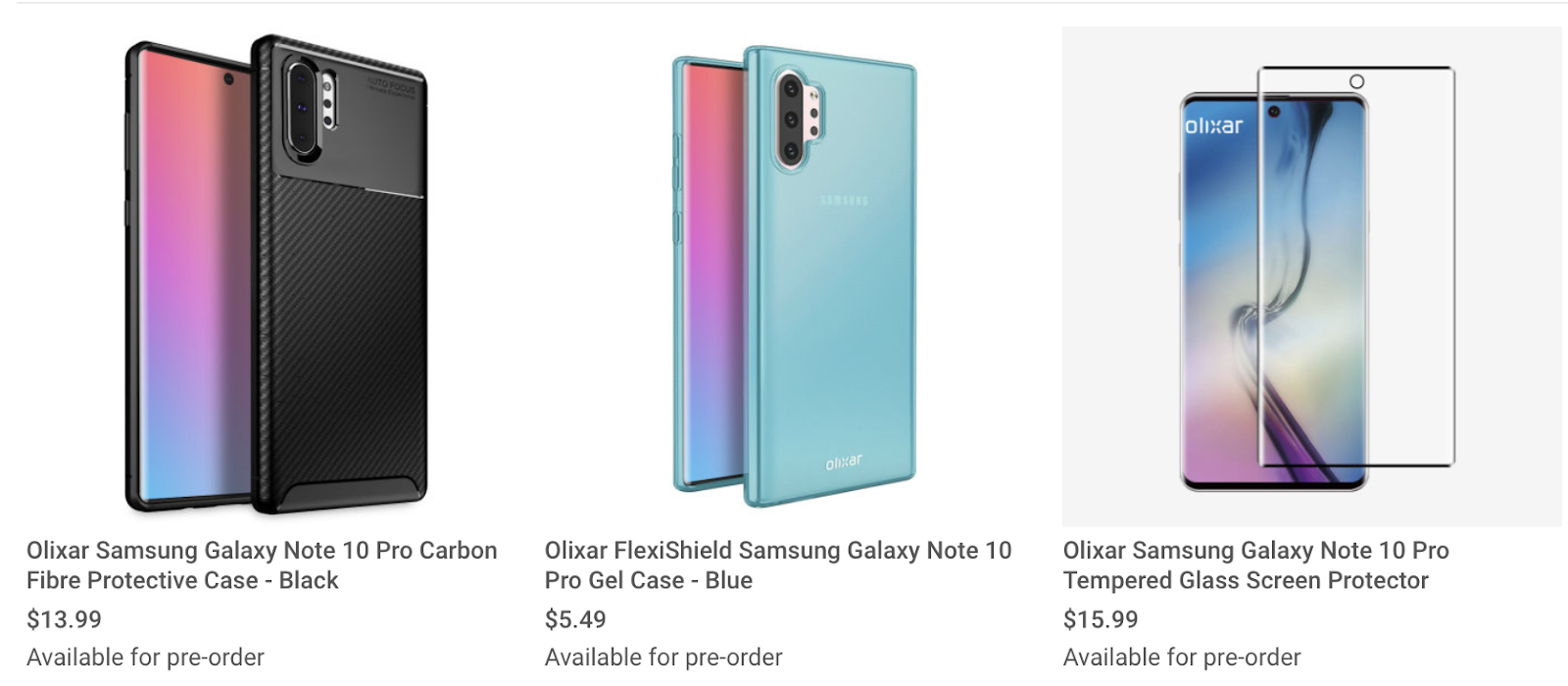Screen dimensions: 1568x686
Task: Select the $5.49 price
Action: click(575, 619)
